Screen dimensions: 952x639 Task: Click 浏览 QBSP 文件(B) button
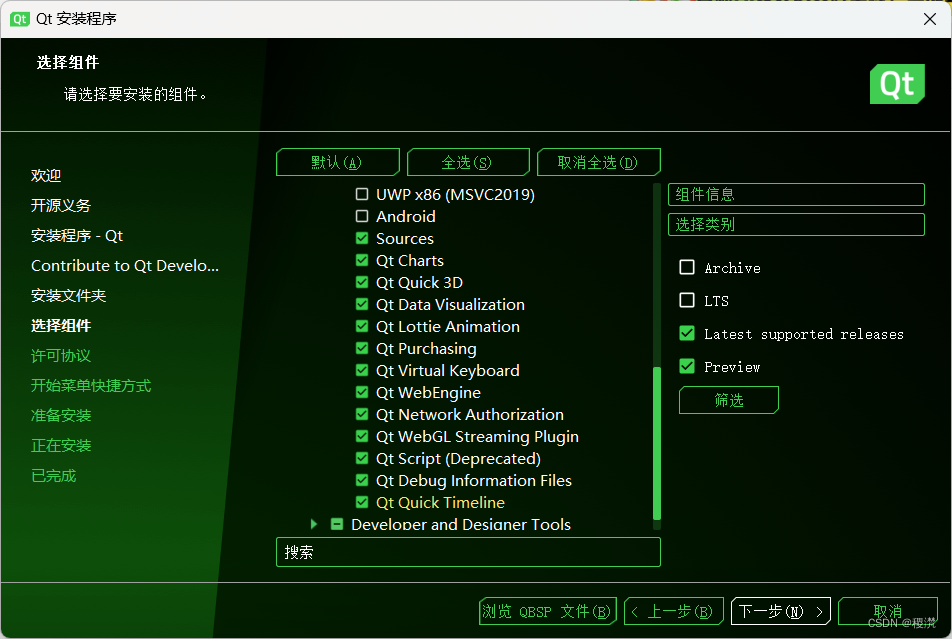[x=548, y=611]
